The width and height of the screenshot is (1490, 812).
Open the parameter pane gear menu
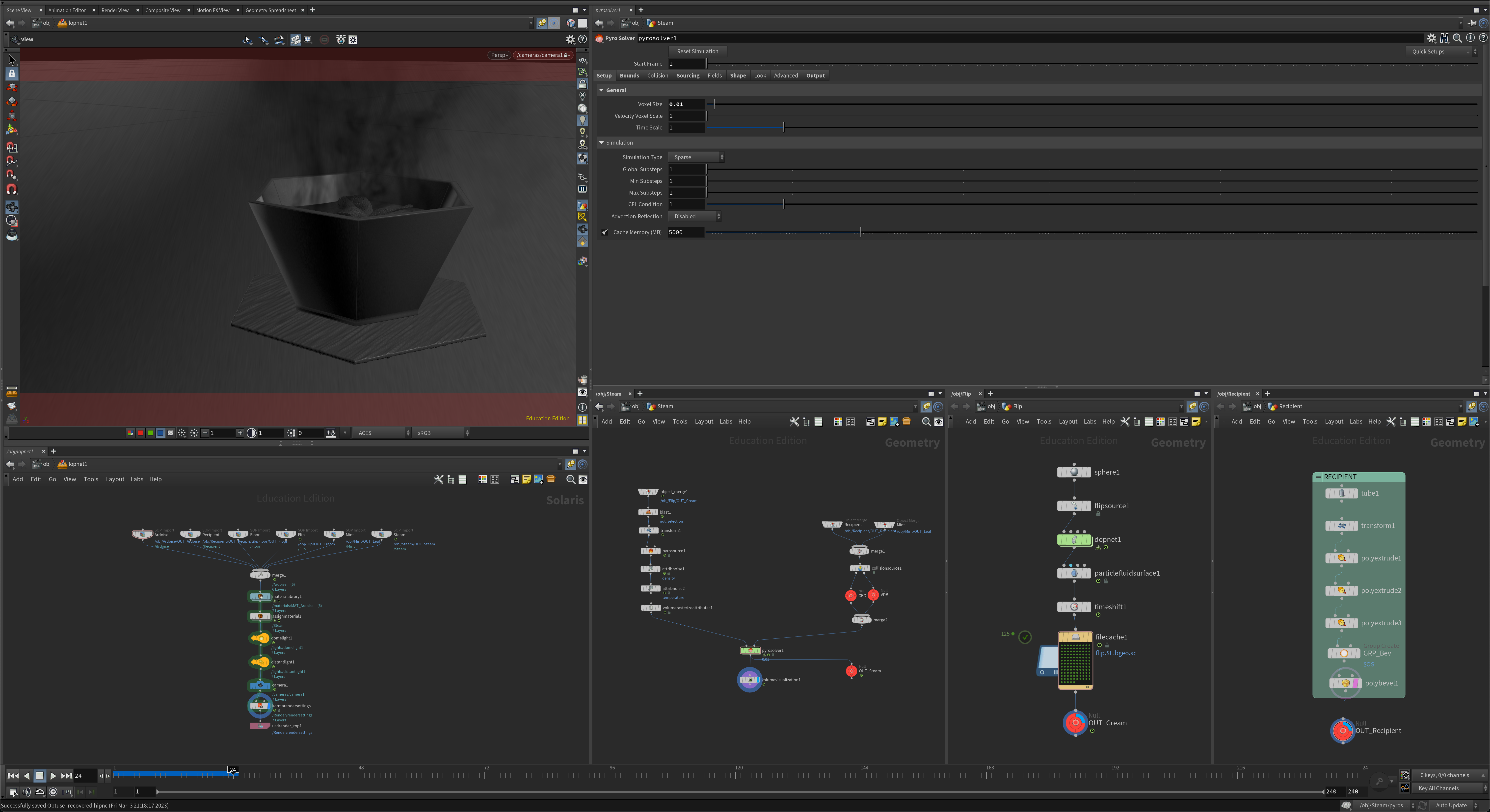point(1431,38)
